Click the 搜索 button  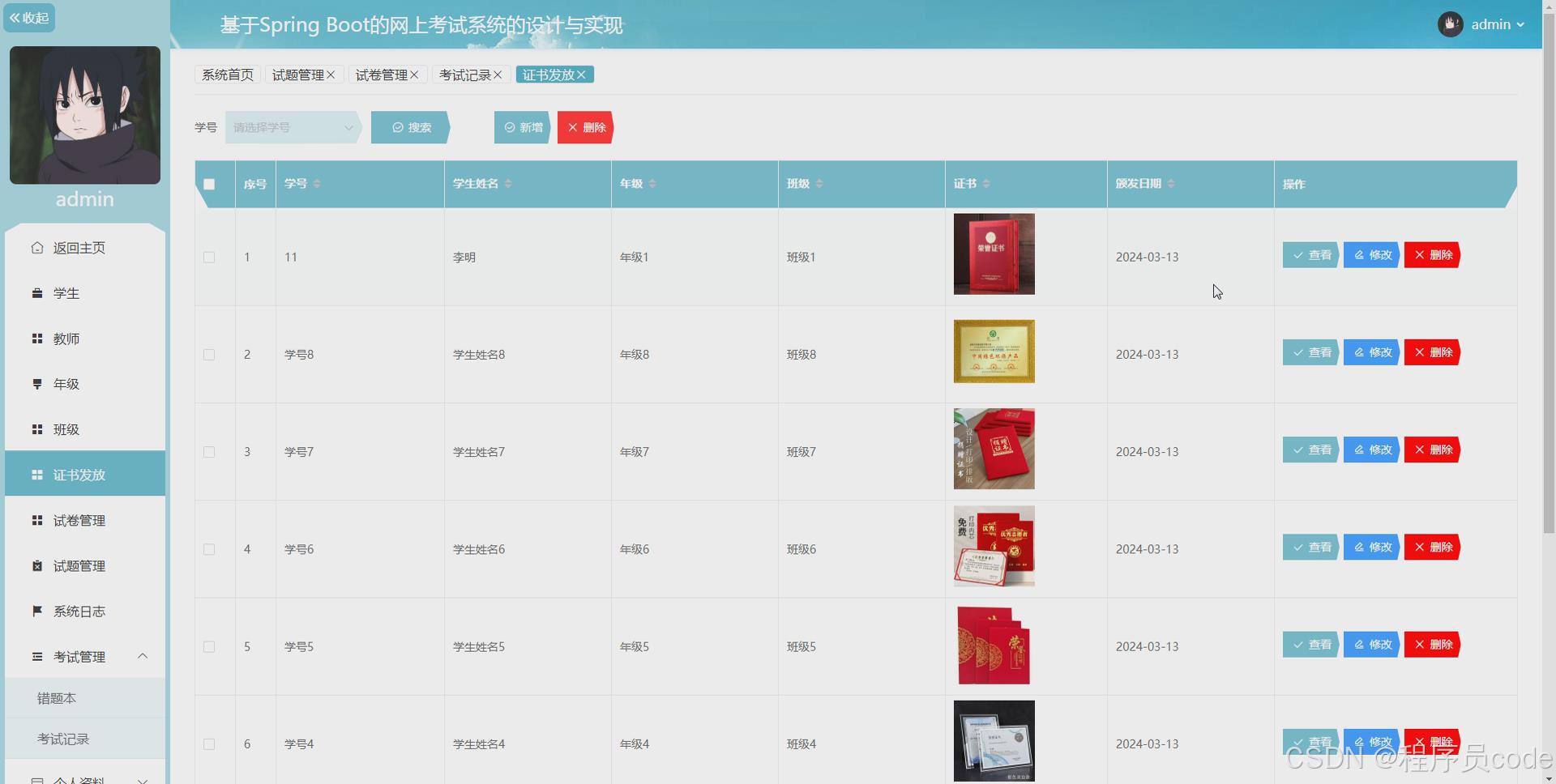[411, 127]
